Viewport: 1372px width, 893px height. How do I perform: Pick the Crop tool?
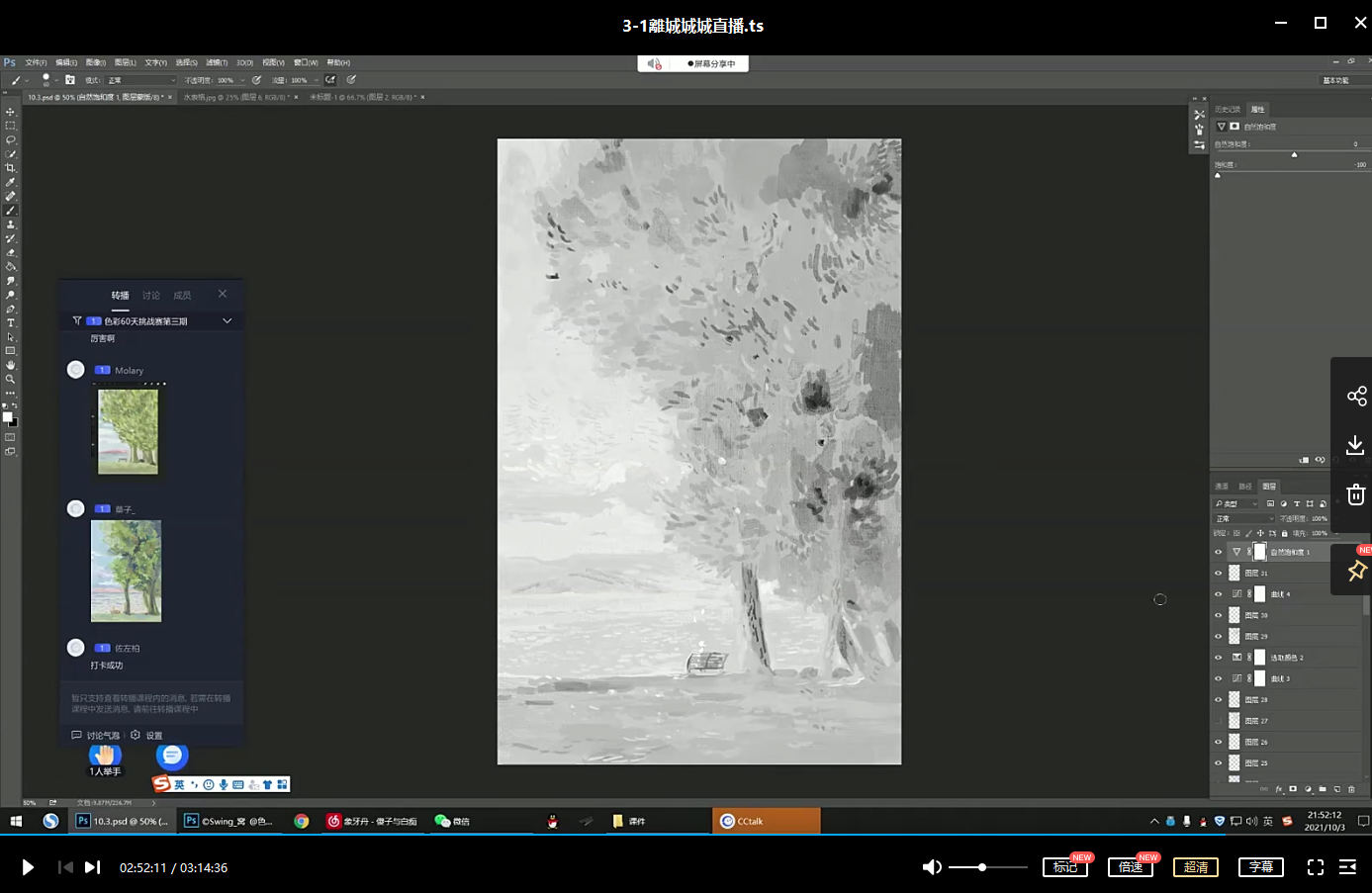11,168
